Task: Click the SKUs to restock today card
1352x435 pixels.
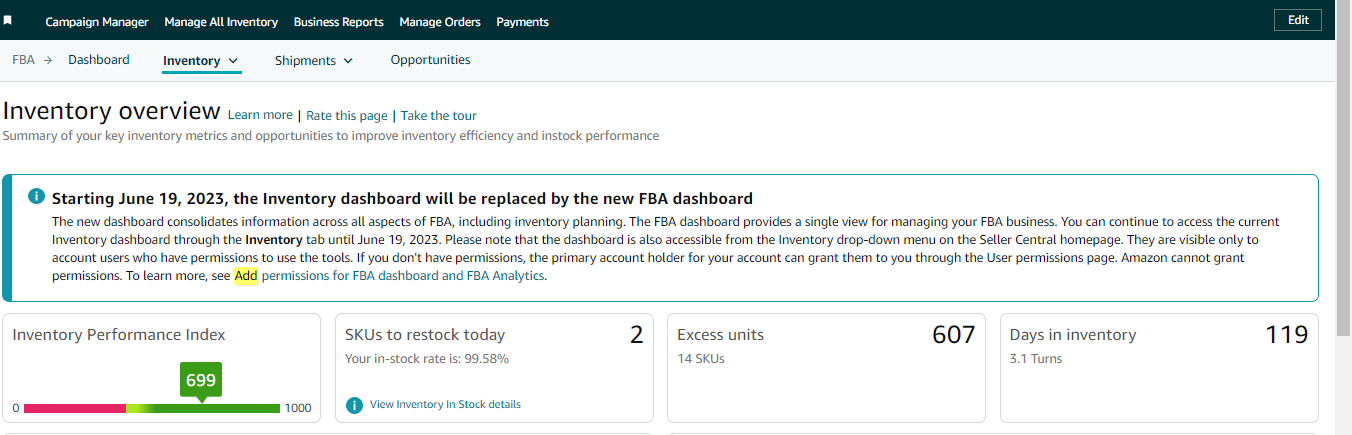Action: point(494,368)
